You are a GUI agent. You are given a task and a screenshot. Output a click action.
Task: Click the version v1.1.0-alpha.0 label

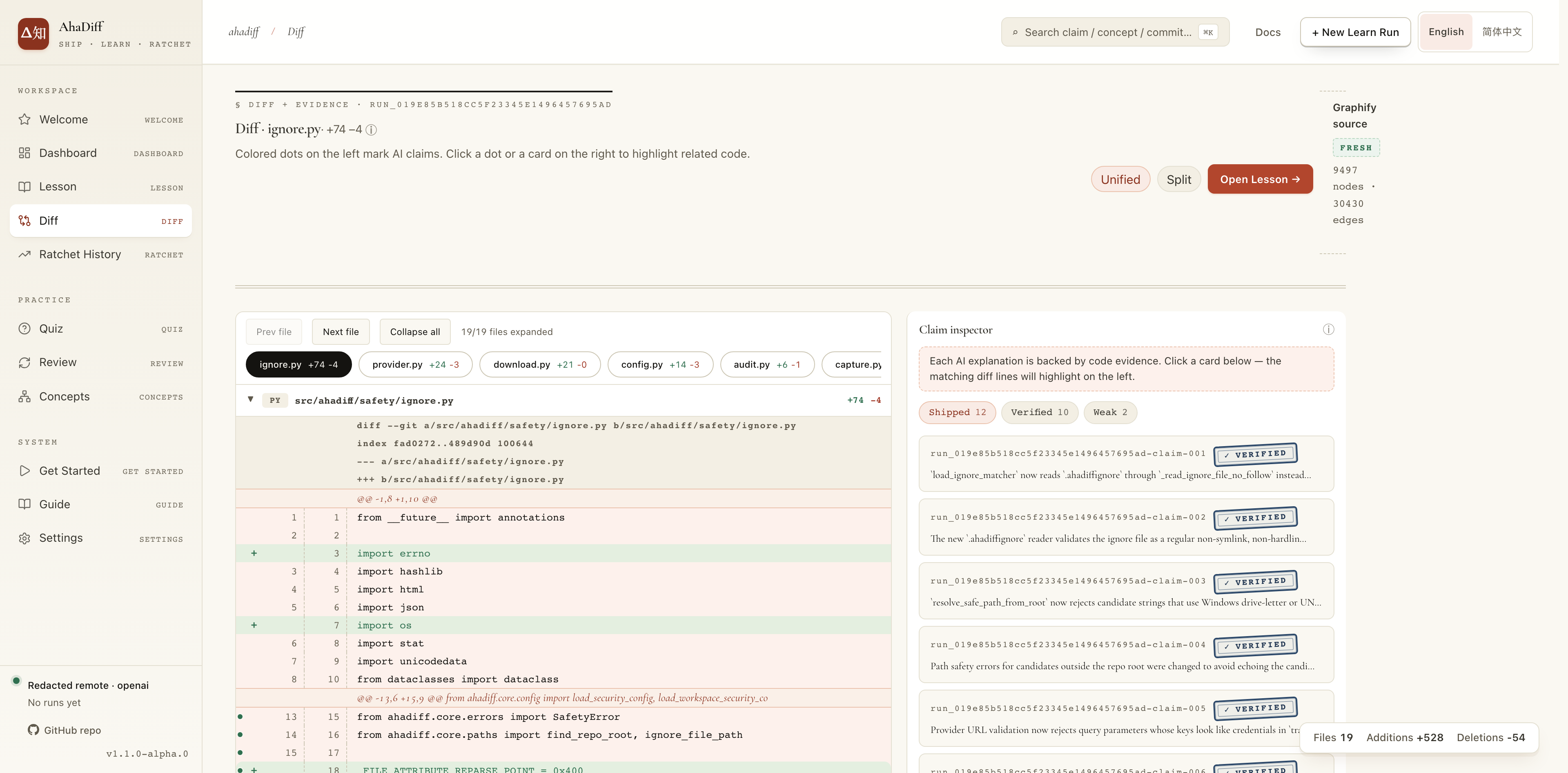coord(147,753)
